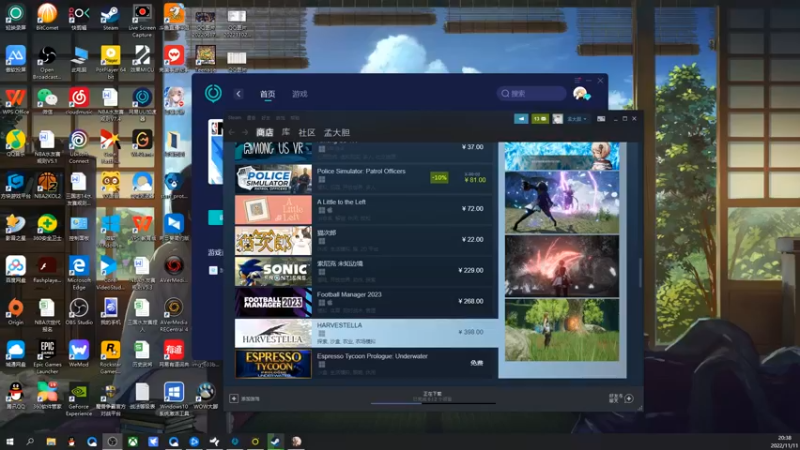
Task: Click Steam's Big Picture mode icon
Action: pos(601,119)
